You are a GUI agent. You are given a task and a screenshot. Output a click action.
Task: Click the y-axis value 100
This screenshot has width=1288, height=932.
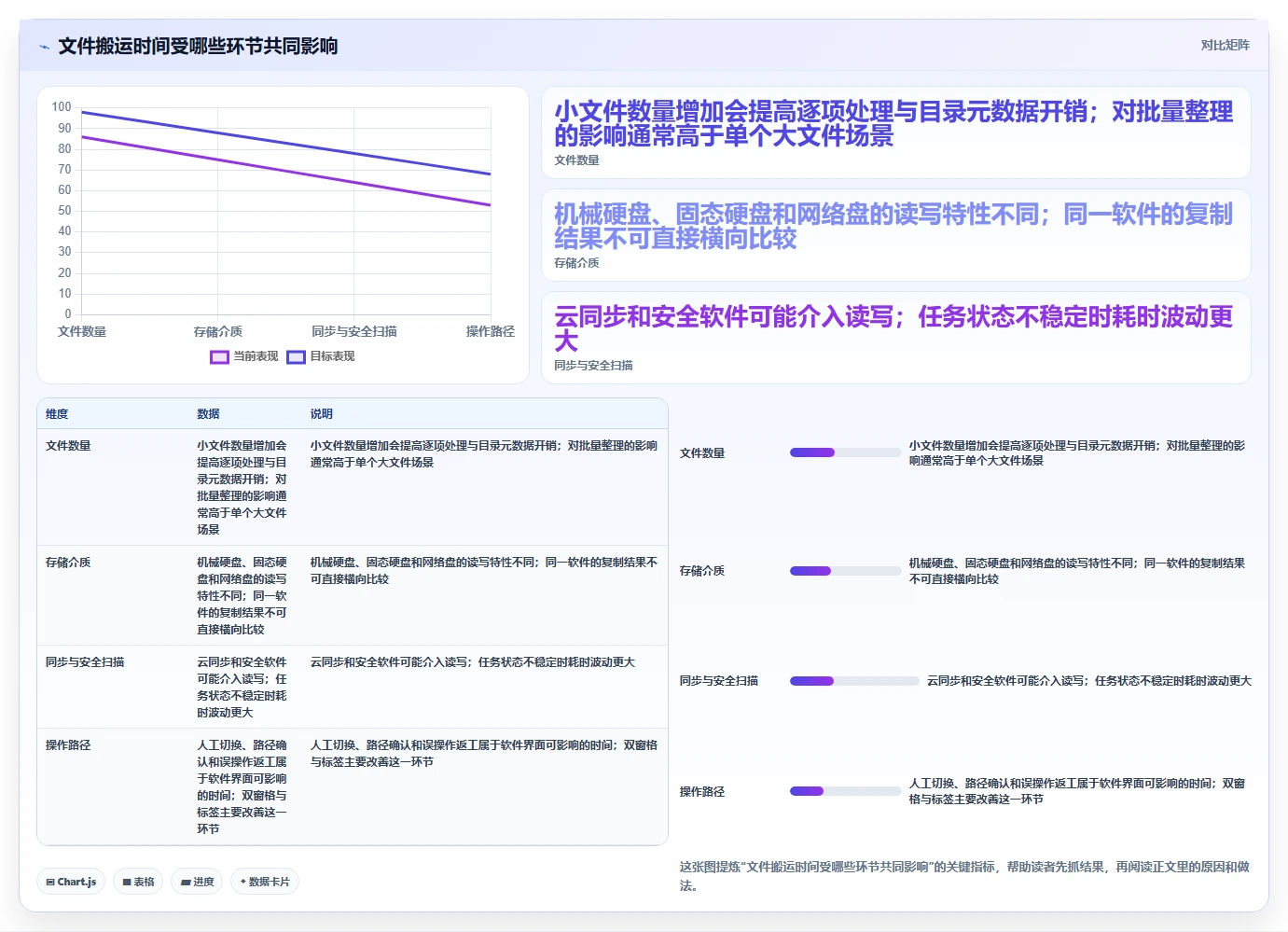pyautogui.click(x=62, y=107)
